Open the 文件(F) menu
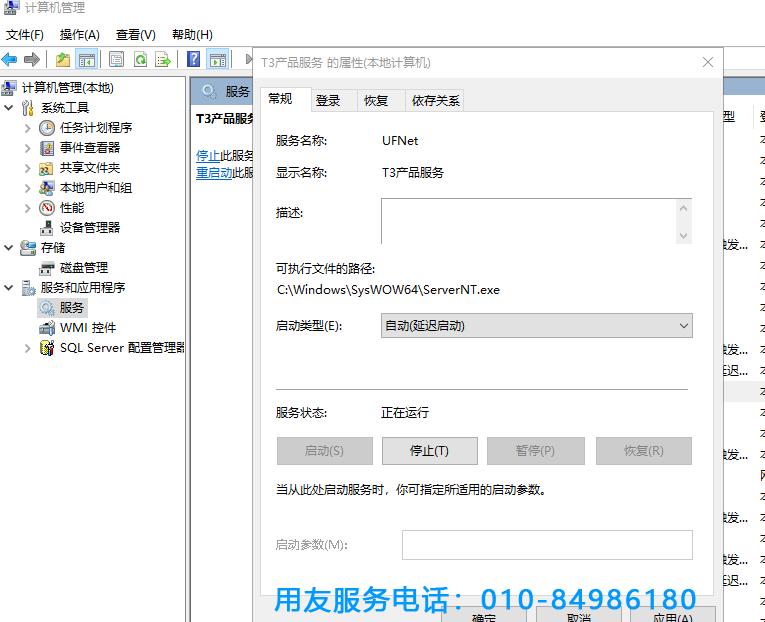 click(25, 35)
